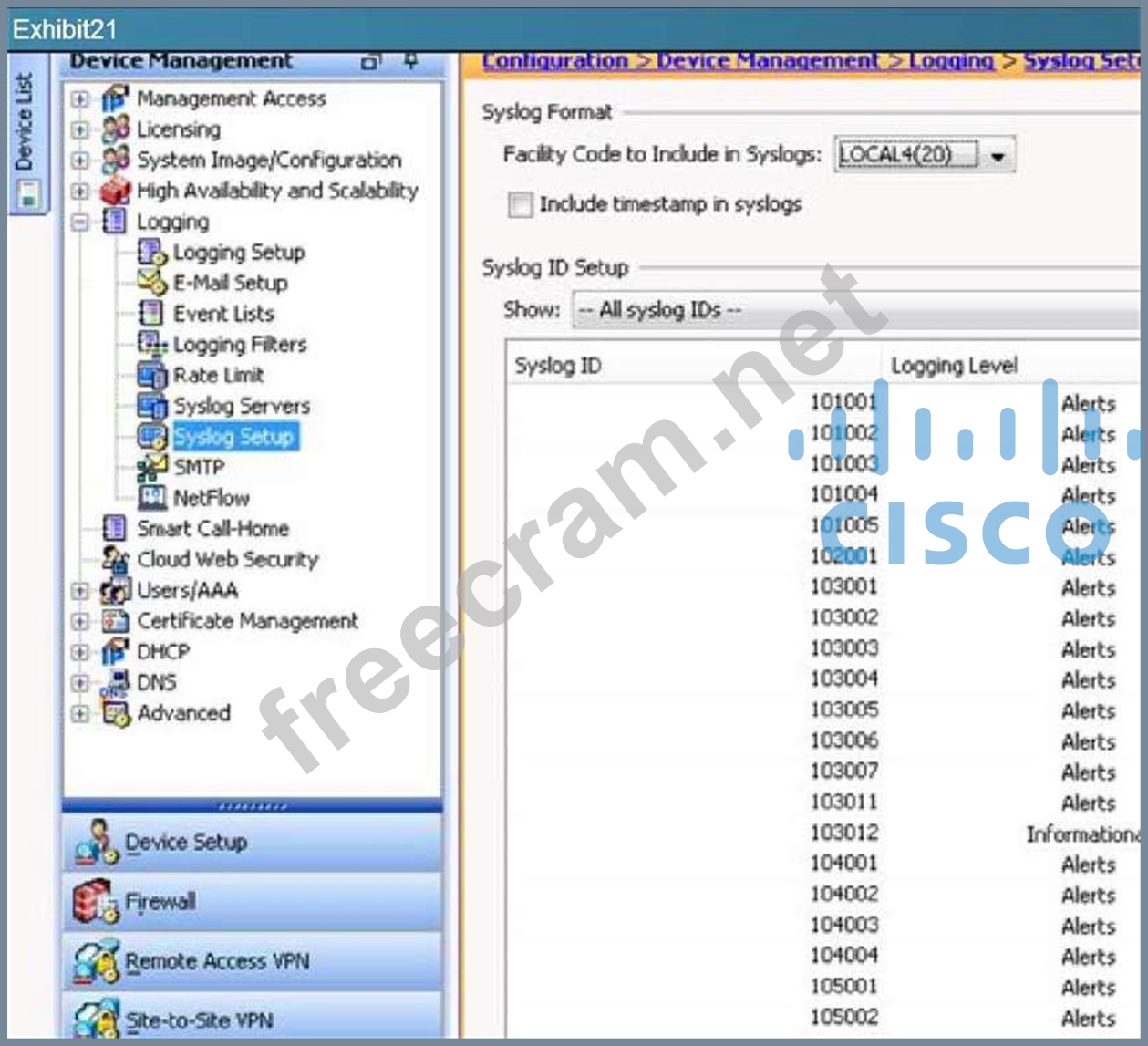Screen dimensions: 1148x1046
Task: Collapse the Logging tree node
Action: tap(80, 222)
